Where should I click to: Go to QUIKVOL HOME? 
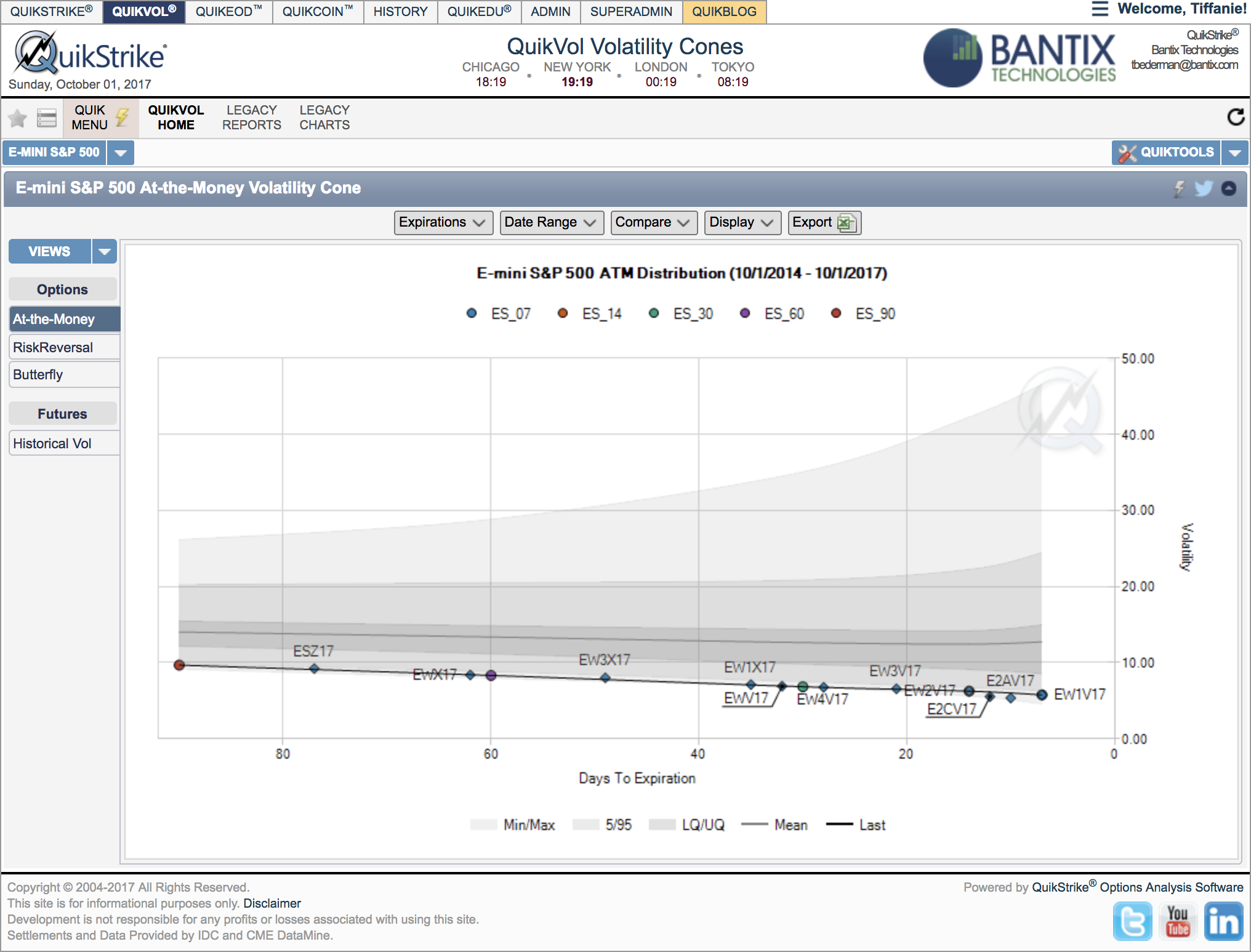(x=176, y=117)
